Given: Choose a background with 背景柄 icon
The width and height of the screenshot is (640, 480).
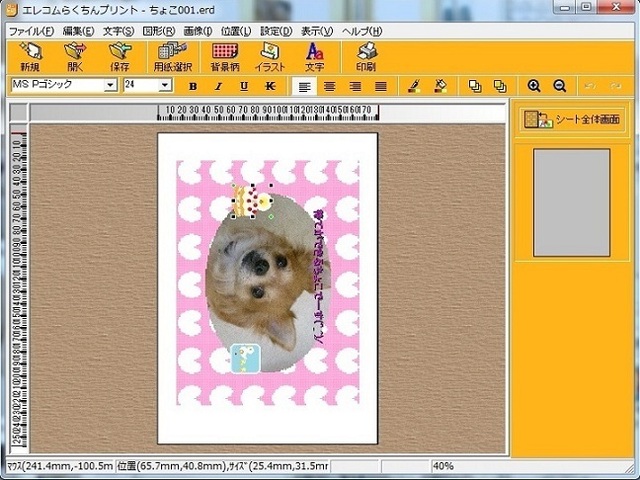Looking at the screenshot, I should click(x=225, y=56).
